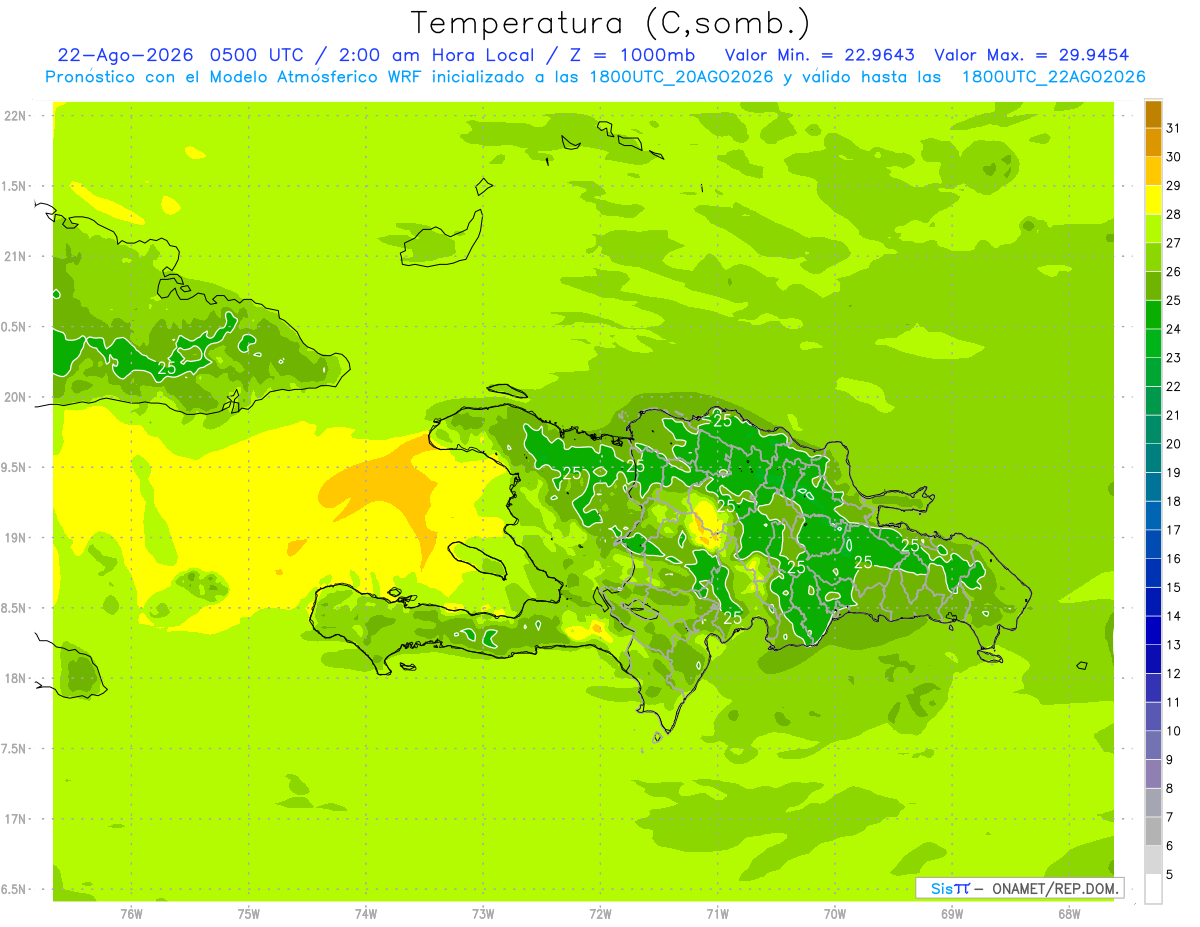This screenshot has height=927, width=1200.
Task: Click the "73W" longitude axis label
Action: coord(483,913)
